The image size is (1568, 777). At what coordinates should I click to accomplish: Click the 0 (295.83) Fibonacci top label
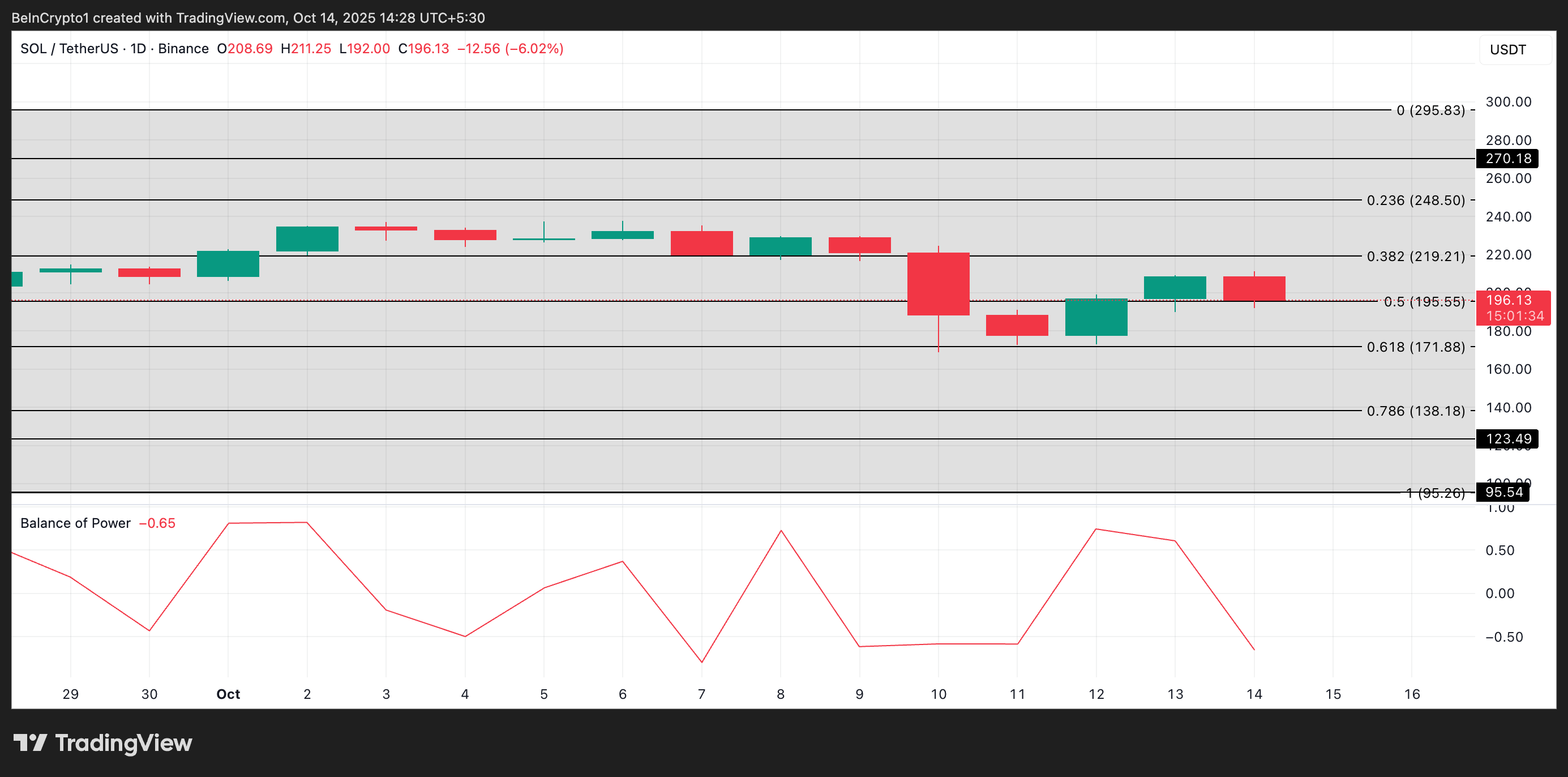[x=1430, y=110]
